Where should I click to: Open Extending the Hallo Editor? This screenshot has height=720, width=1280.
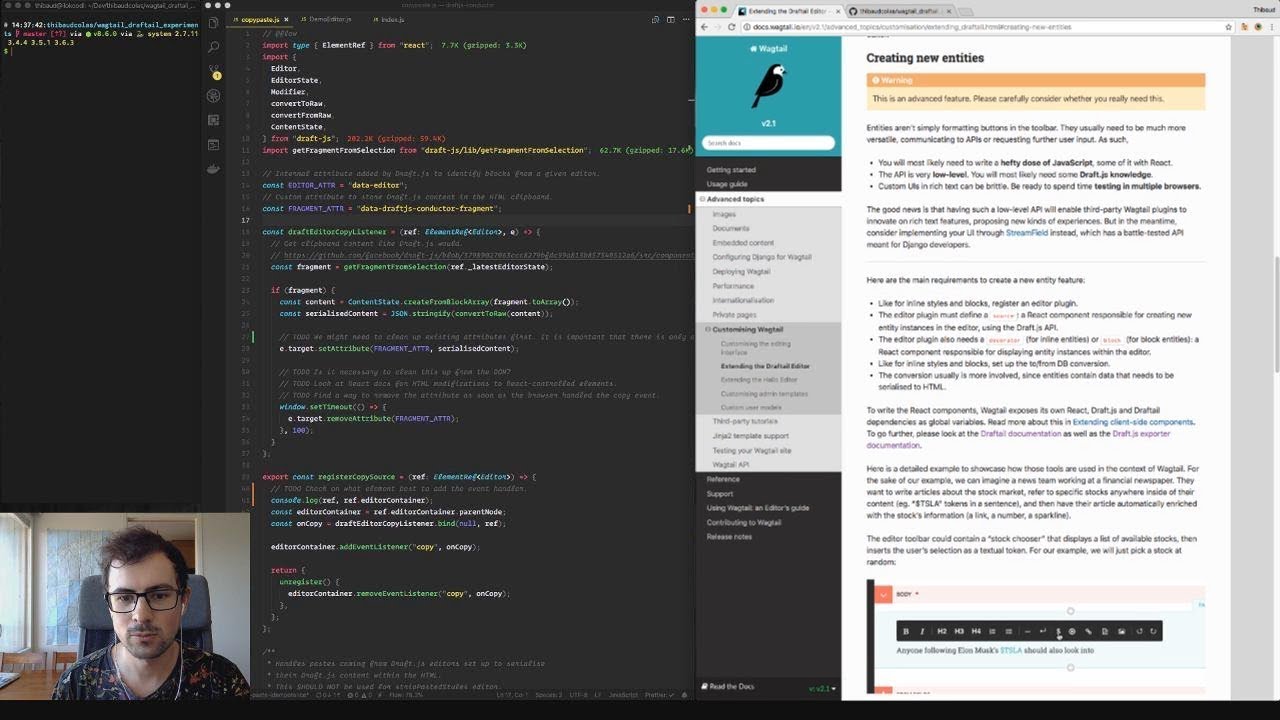pyautogui.click(x=759, y=380)
